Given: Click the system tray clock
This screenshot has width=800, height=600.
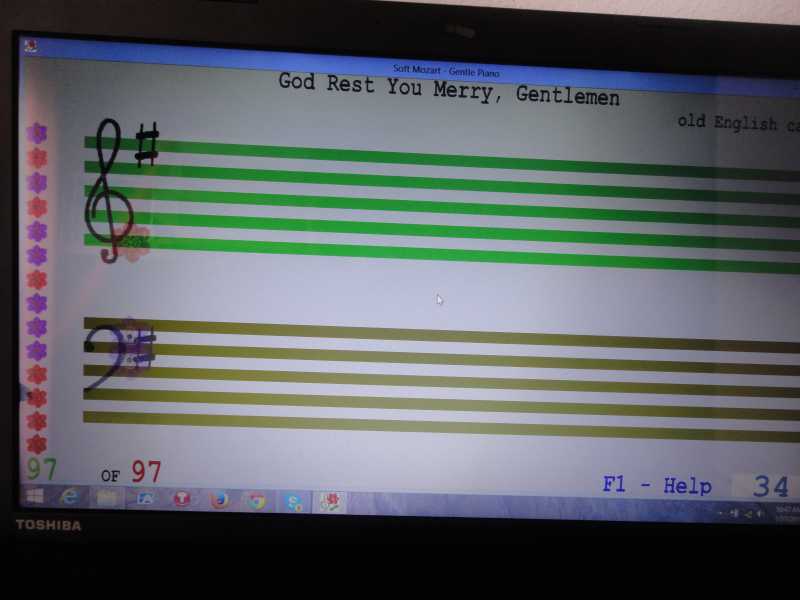Looking at the screenshot, I should [x=787, y=514].
